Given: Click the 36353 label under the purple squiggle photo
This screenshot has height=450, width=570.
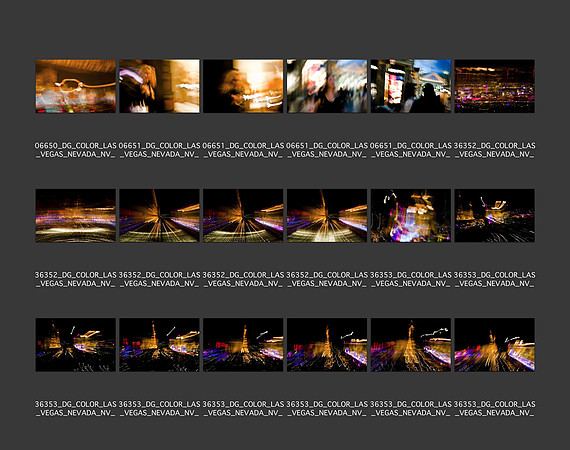Looking at the screenshot, I should pyautogui.click(x=411, y=279).
